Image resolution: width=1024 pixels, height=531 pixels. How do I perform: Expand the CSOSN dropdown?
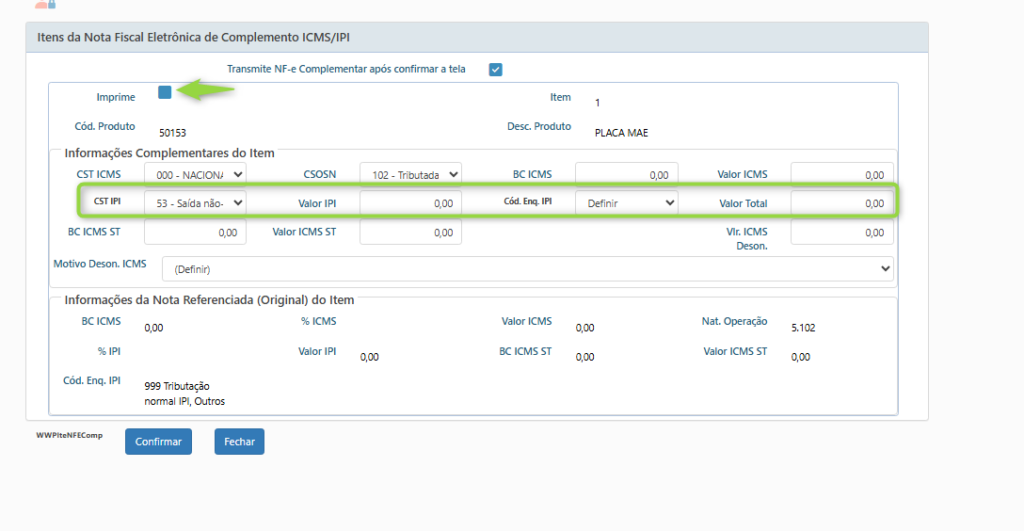[x=410, y=174]
